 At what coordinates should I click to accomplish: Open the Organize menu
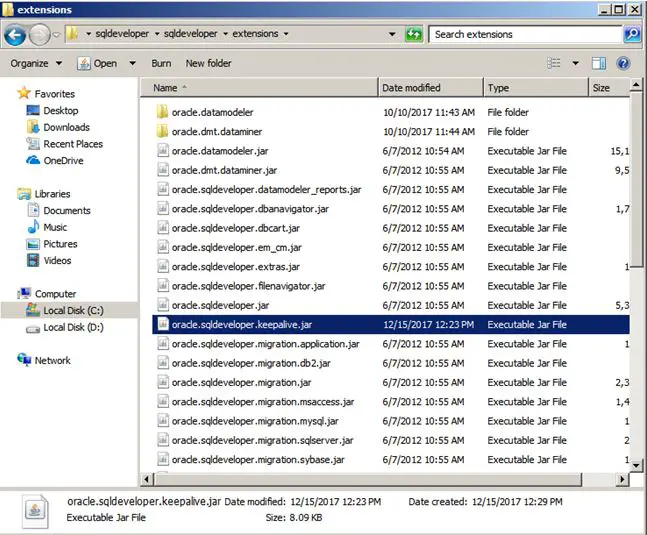(x=36, y=63)
